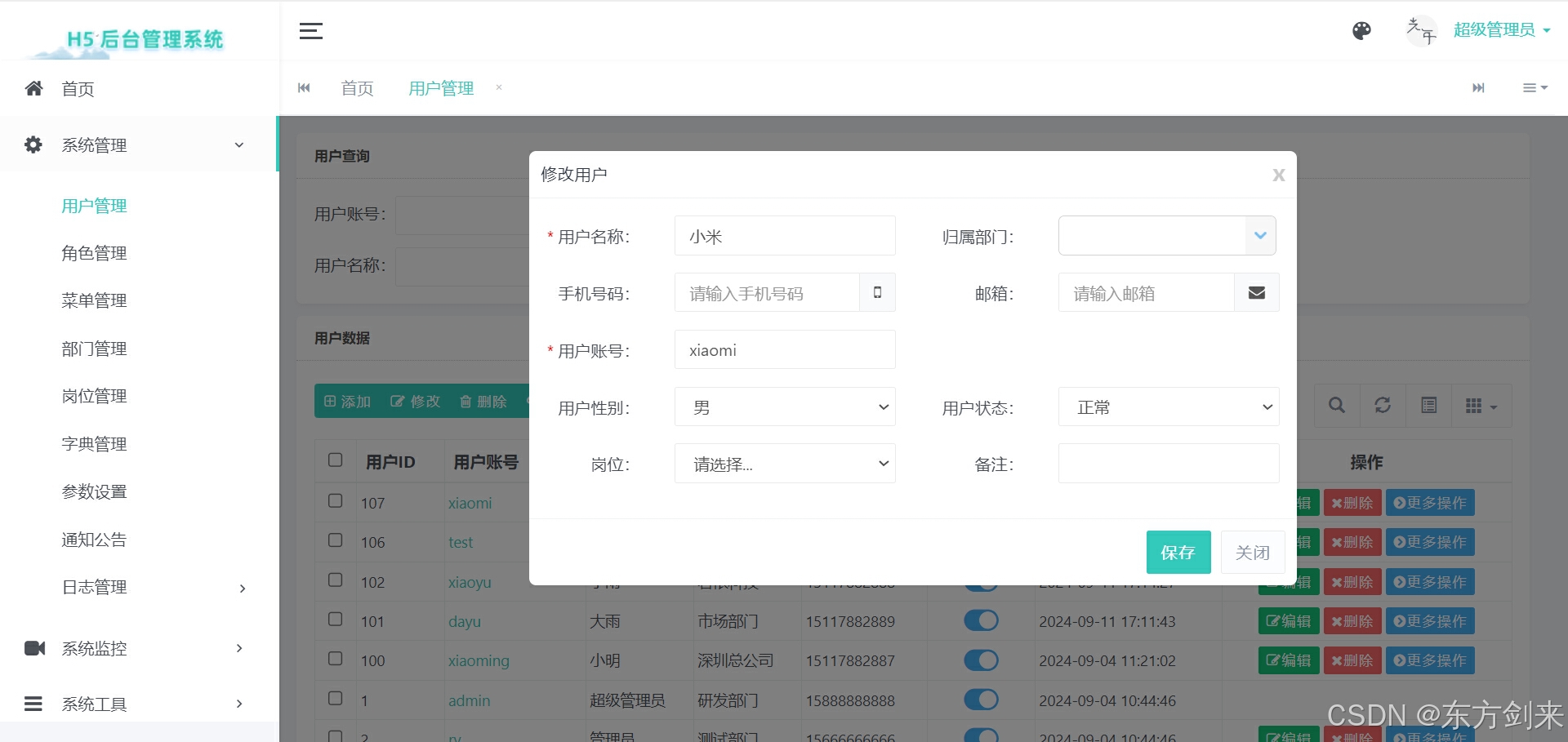
Task: Click 删除 button for user 107 row
Action: tap(1352, 503)
